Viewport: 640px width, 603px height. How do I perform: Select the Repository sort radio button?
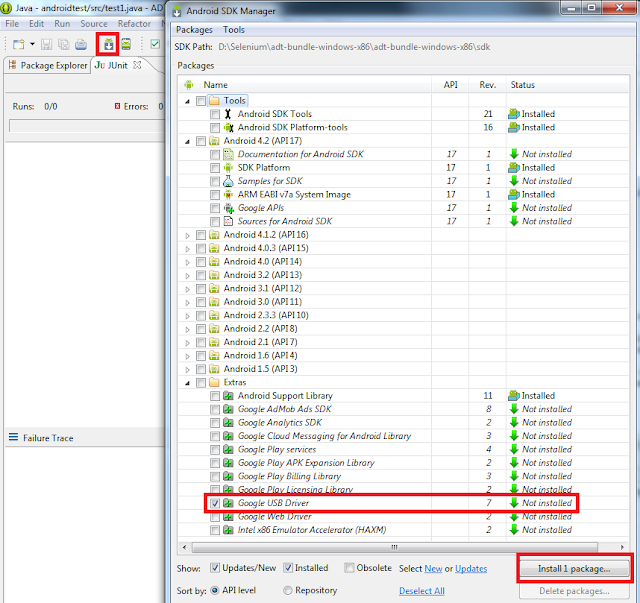pos(288,590)
